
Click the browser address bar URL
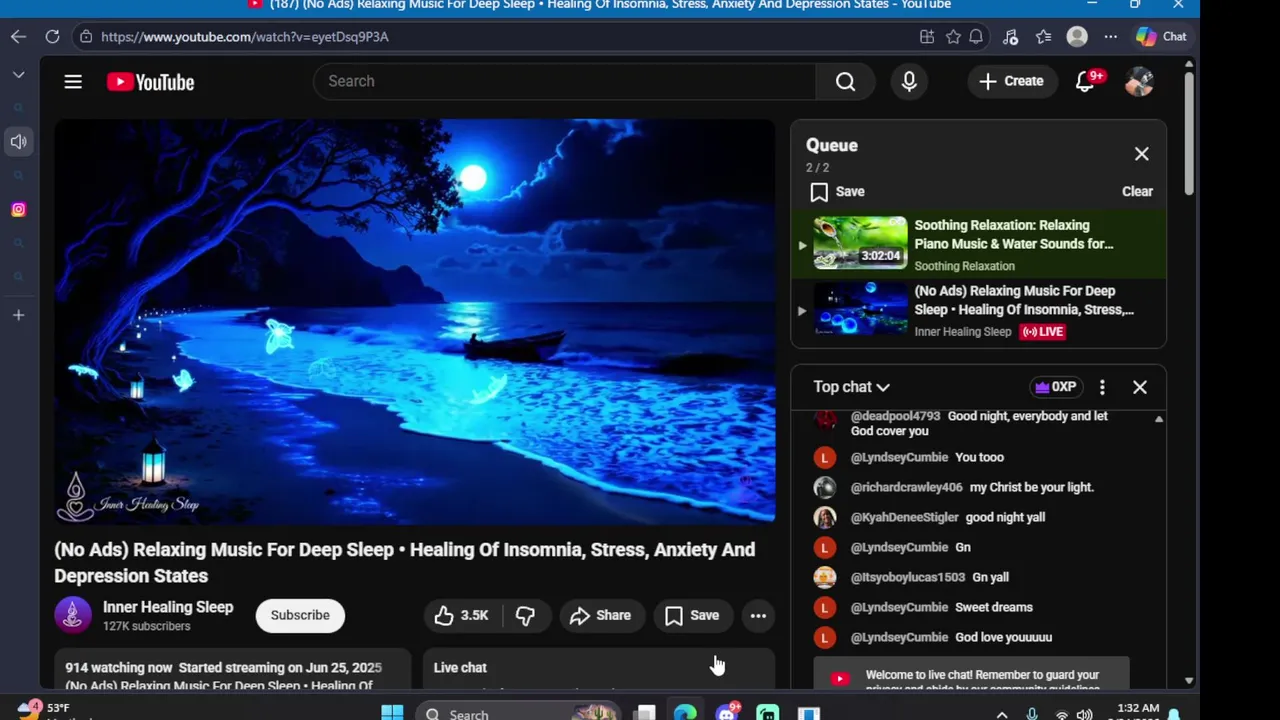click(245, 36)
